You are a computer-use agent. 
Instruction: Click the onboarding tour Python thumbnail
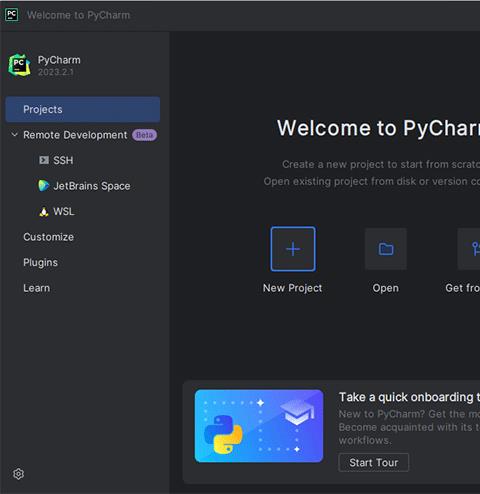[x=259, y=426]
